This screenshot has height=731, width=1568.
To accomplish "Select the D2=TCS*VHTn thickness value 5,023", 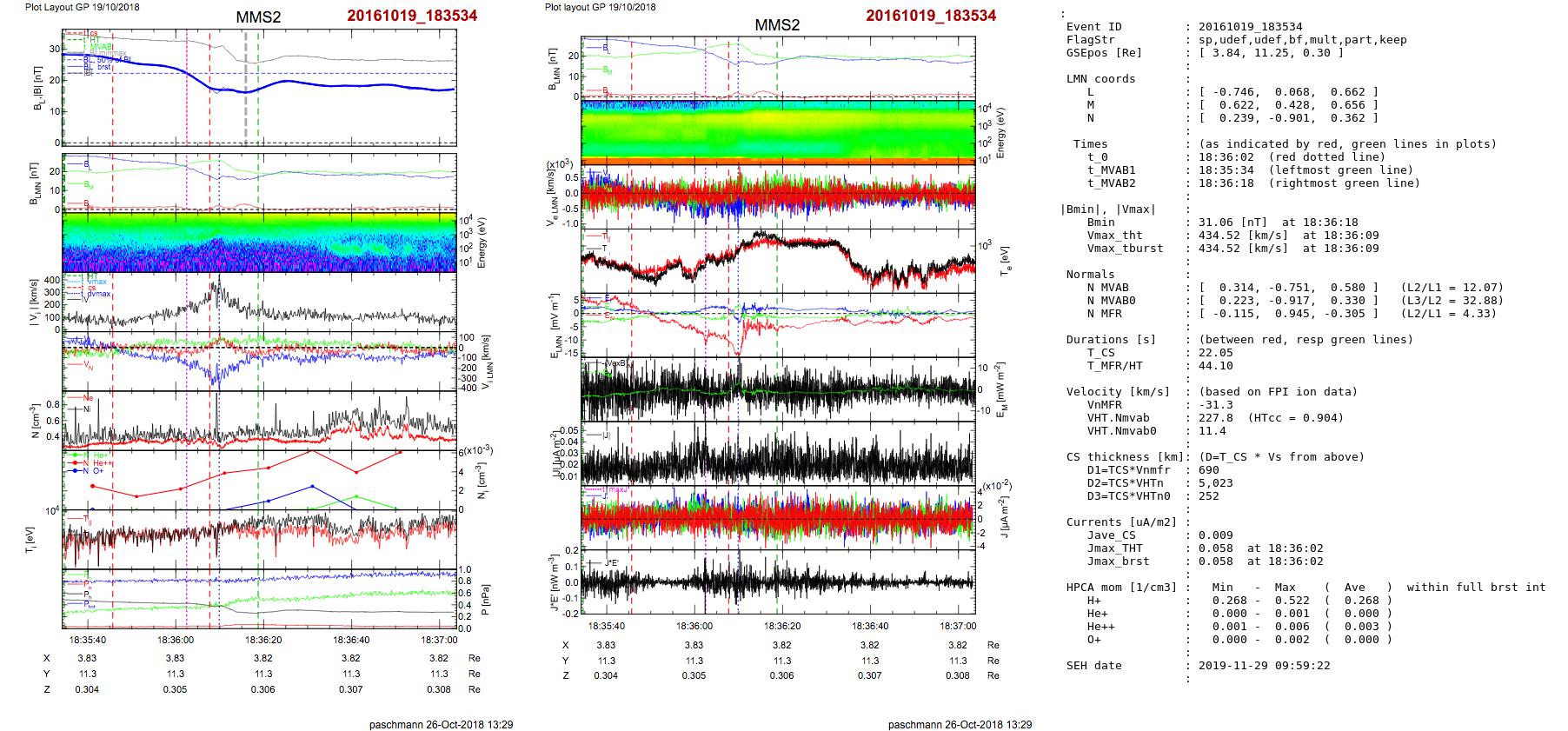I will [1215, 483].
